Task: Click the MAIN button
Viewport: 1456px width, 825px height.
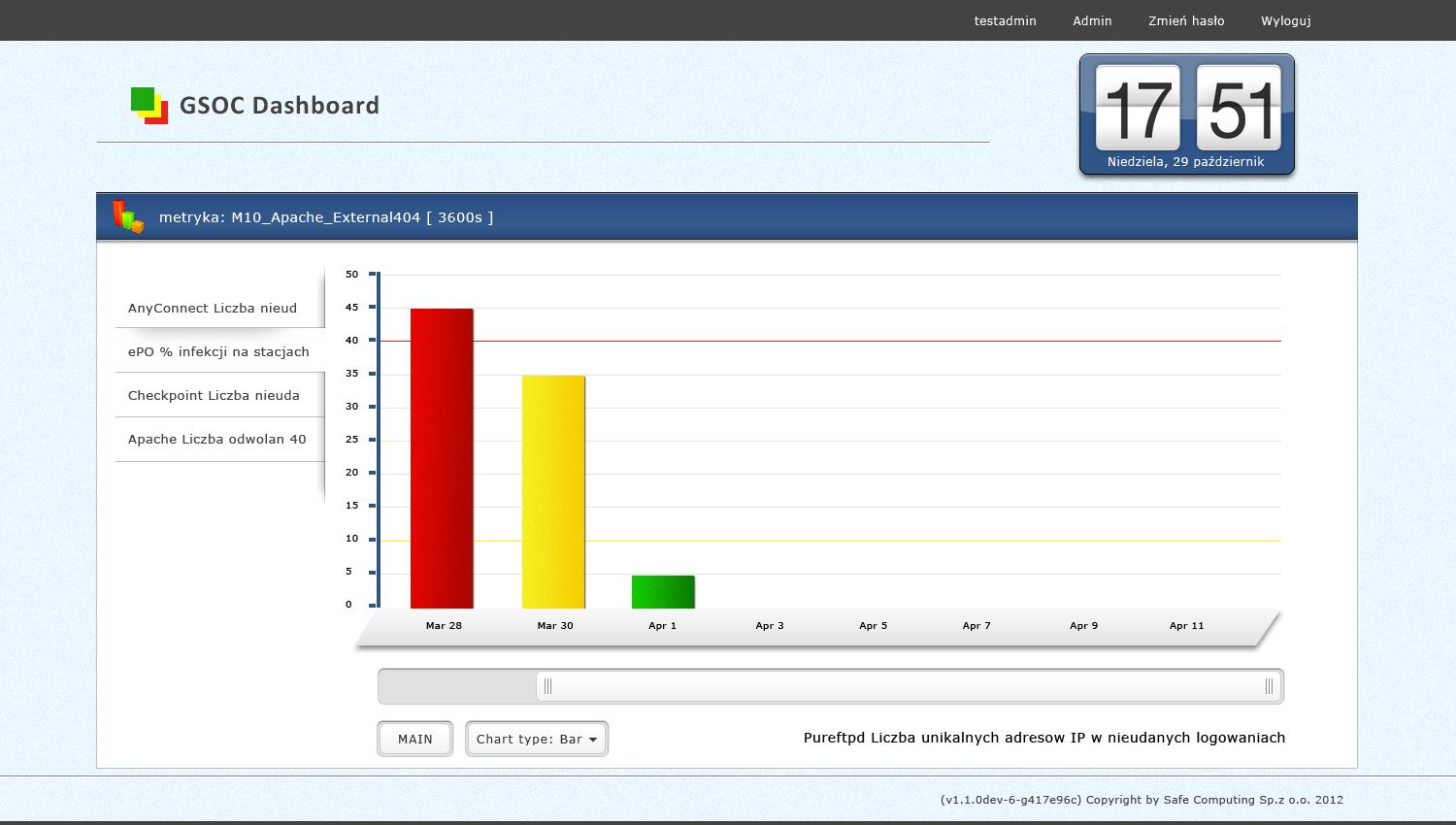Action: (x=415, y=739)
